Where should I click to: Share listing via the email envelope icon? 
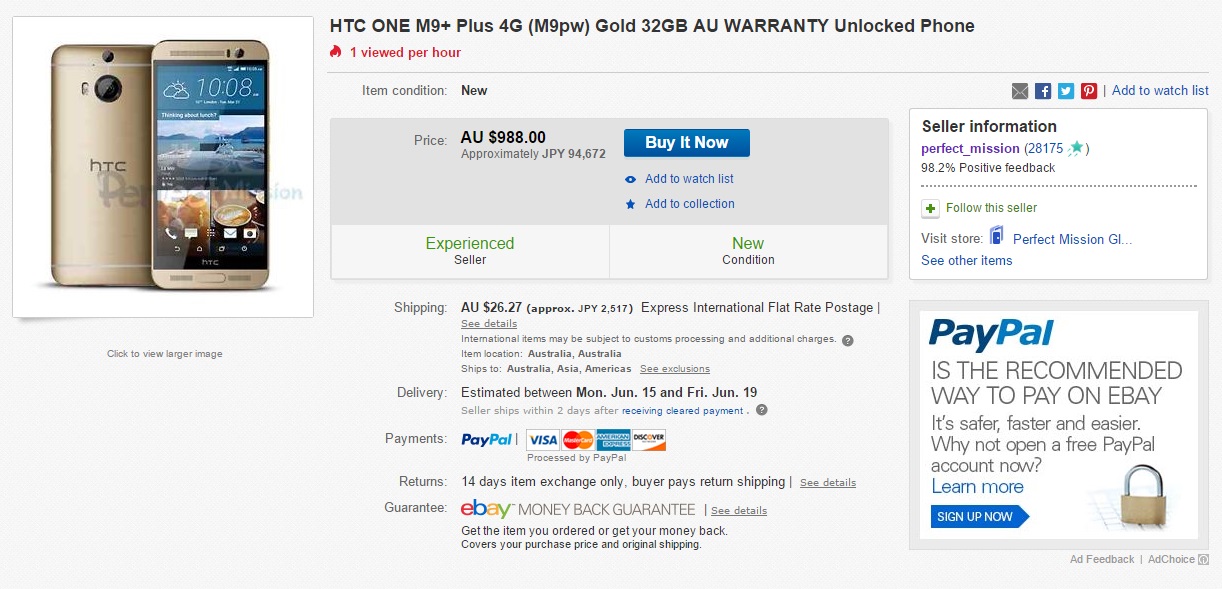coord(1020,91)
